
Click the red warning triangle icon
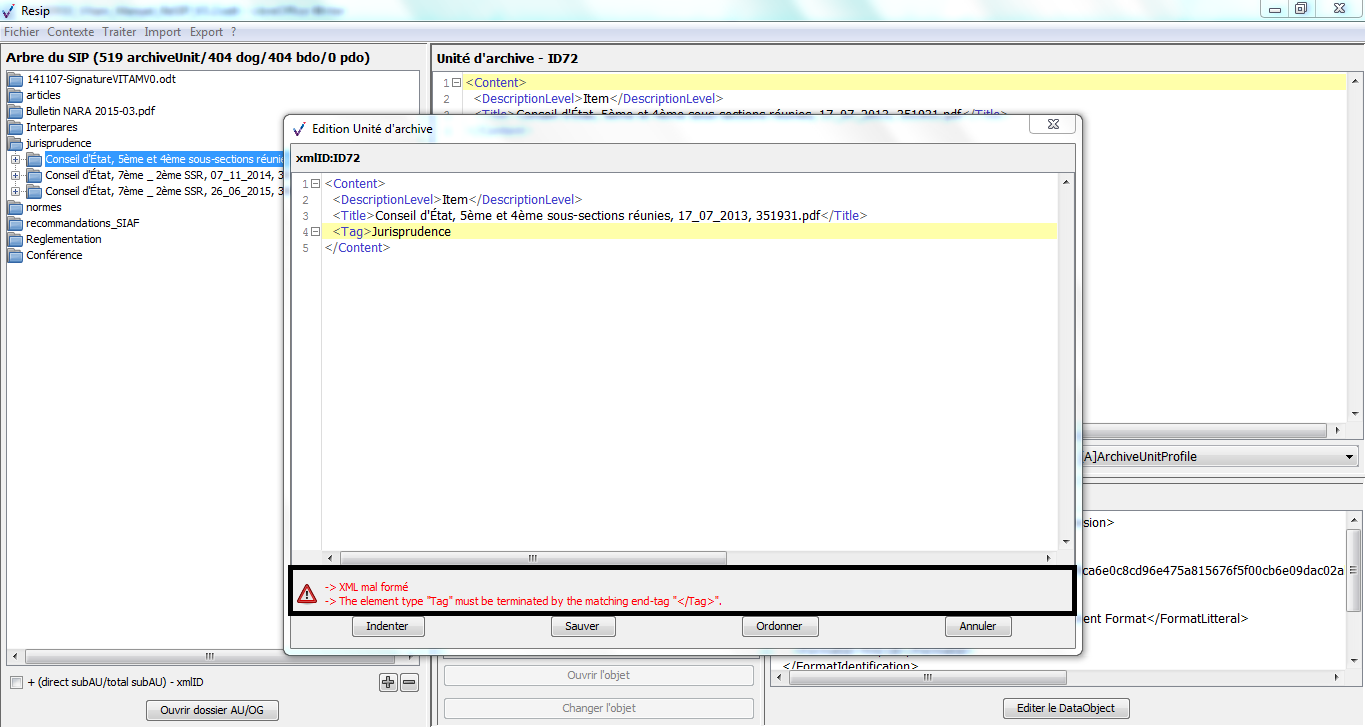pos(307,595)
